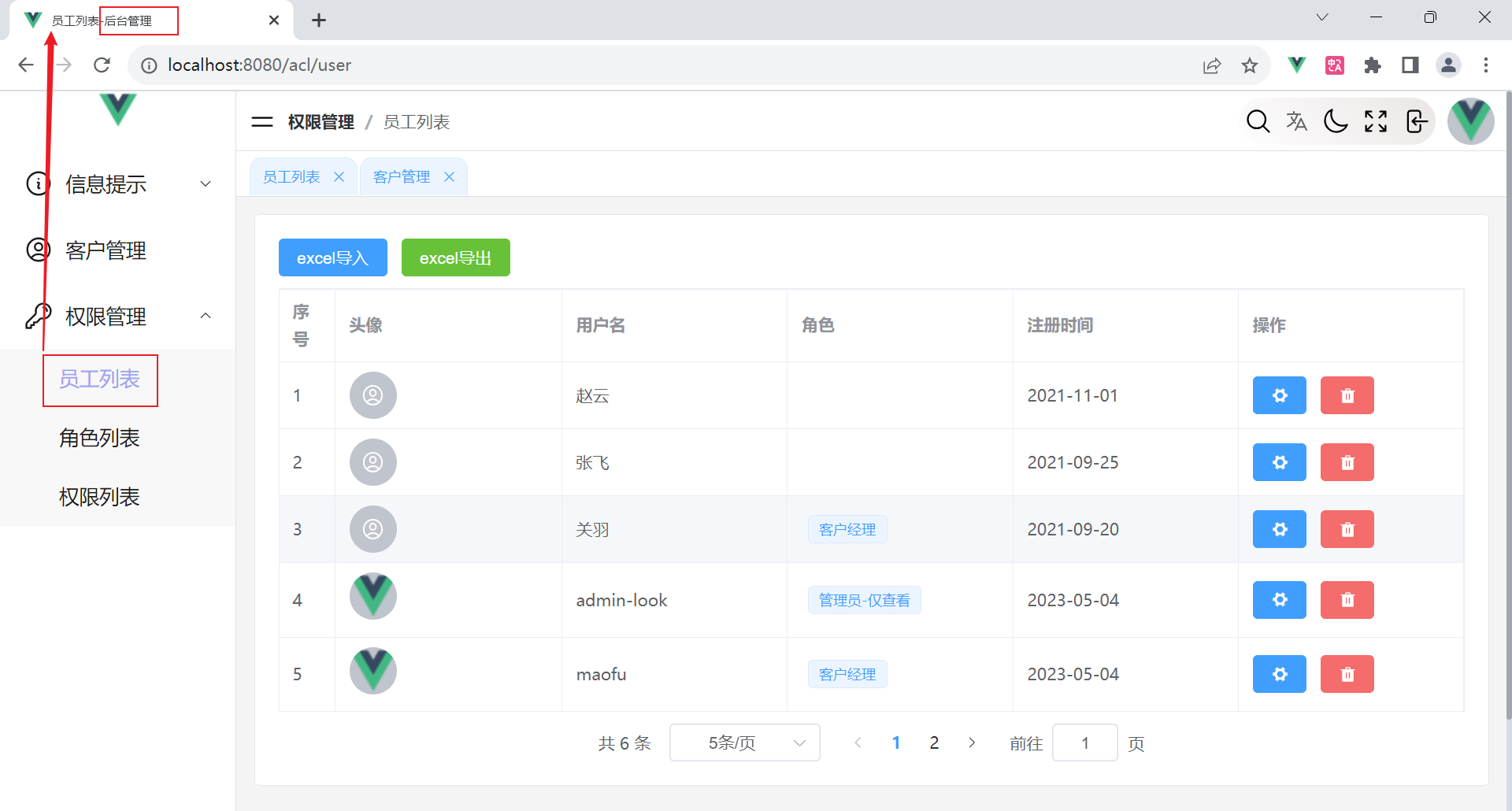Screen dimensions: 1512x811
Task: Click the bookmark star in address bar
Action: point(1250,65)
